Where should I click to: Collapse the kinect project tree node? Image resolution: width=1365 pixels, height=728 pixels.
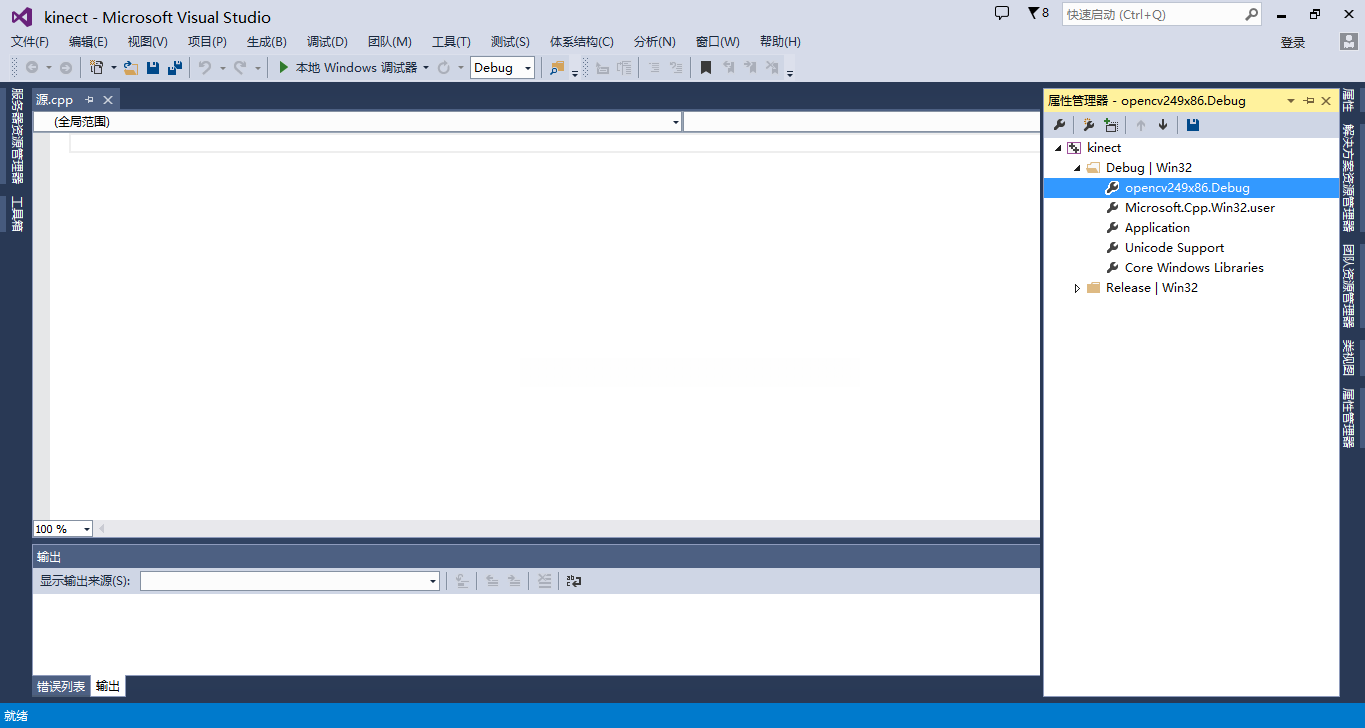click(1059, 148)
